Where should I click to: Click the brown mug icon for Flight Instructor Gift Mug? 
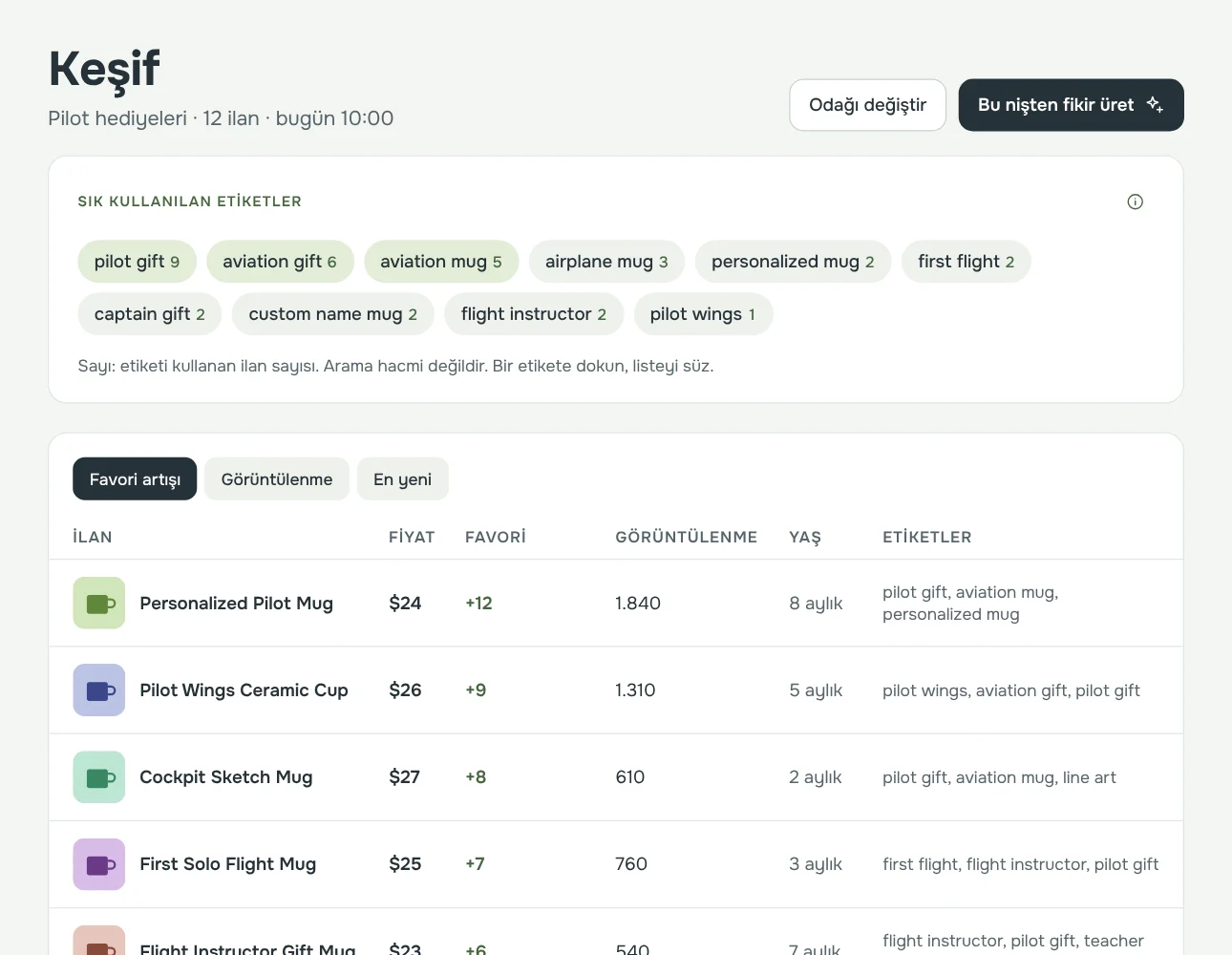click(99, 941)
